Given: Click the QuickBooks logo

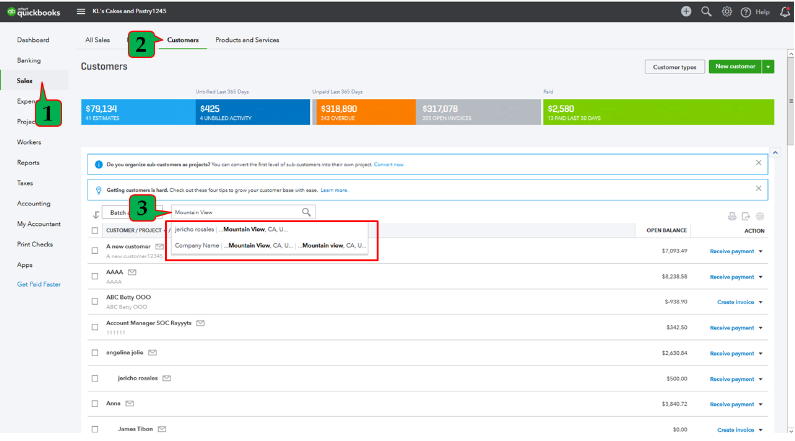Looking at the screenshot, I should 33,12.
